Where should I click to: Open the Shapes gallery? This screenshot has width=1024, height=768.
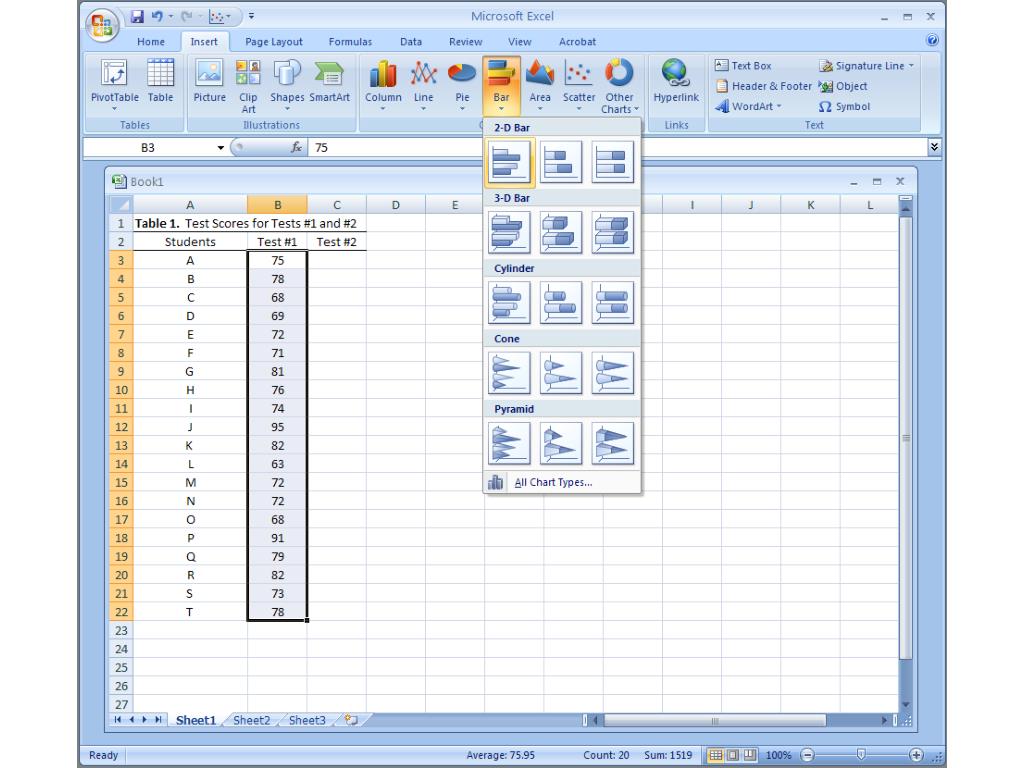click(x=287, y=85)
